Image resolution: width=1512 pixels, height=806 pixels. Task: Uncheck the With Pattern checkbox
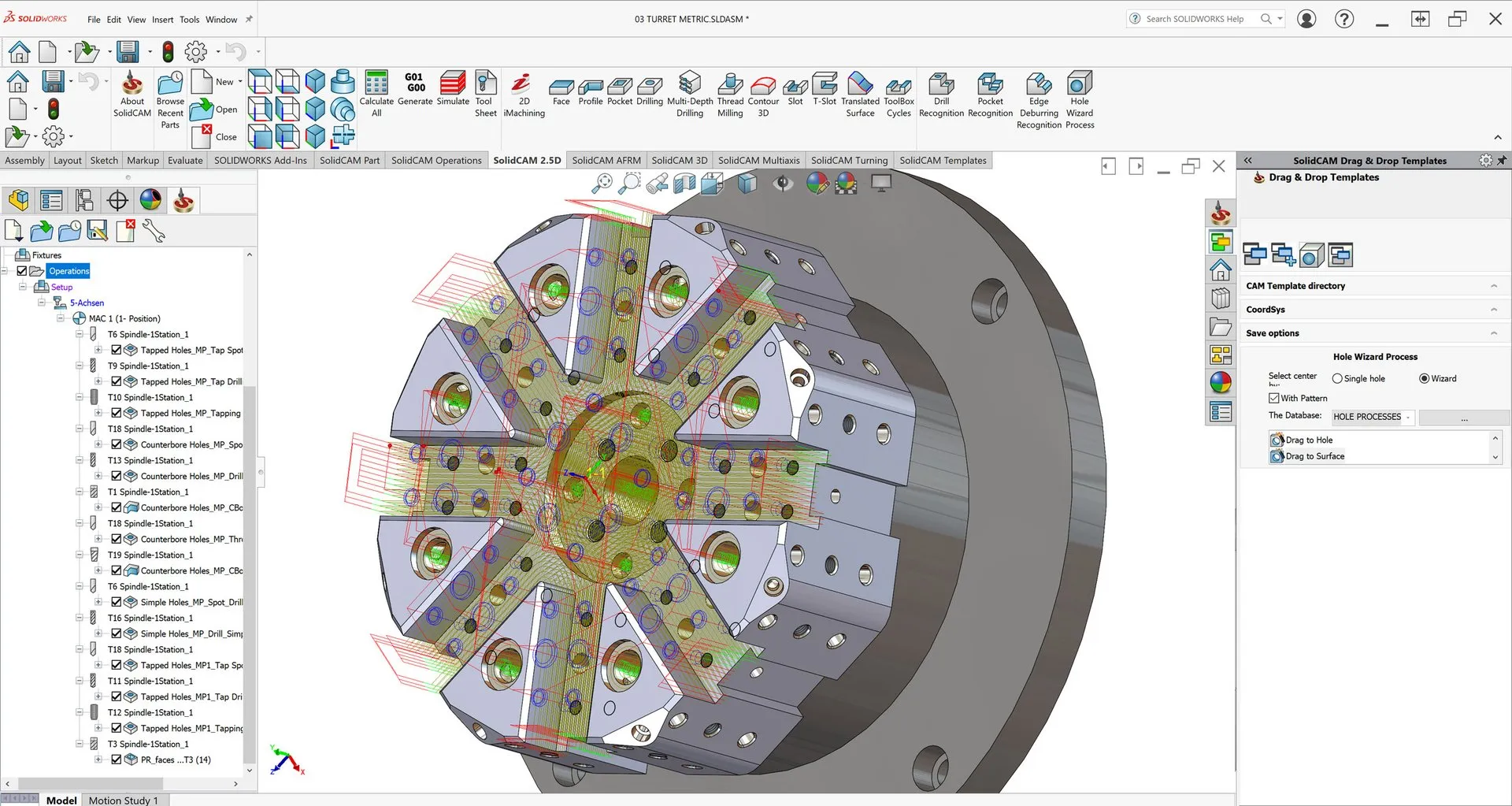1274,398
